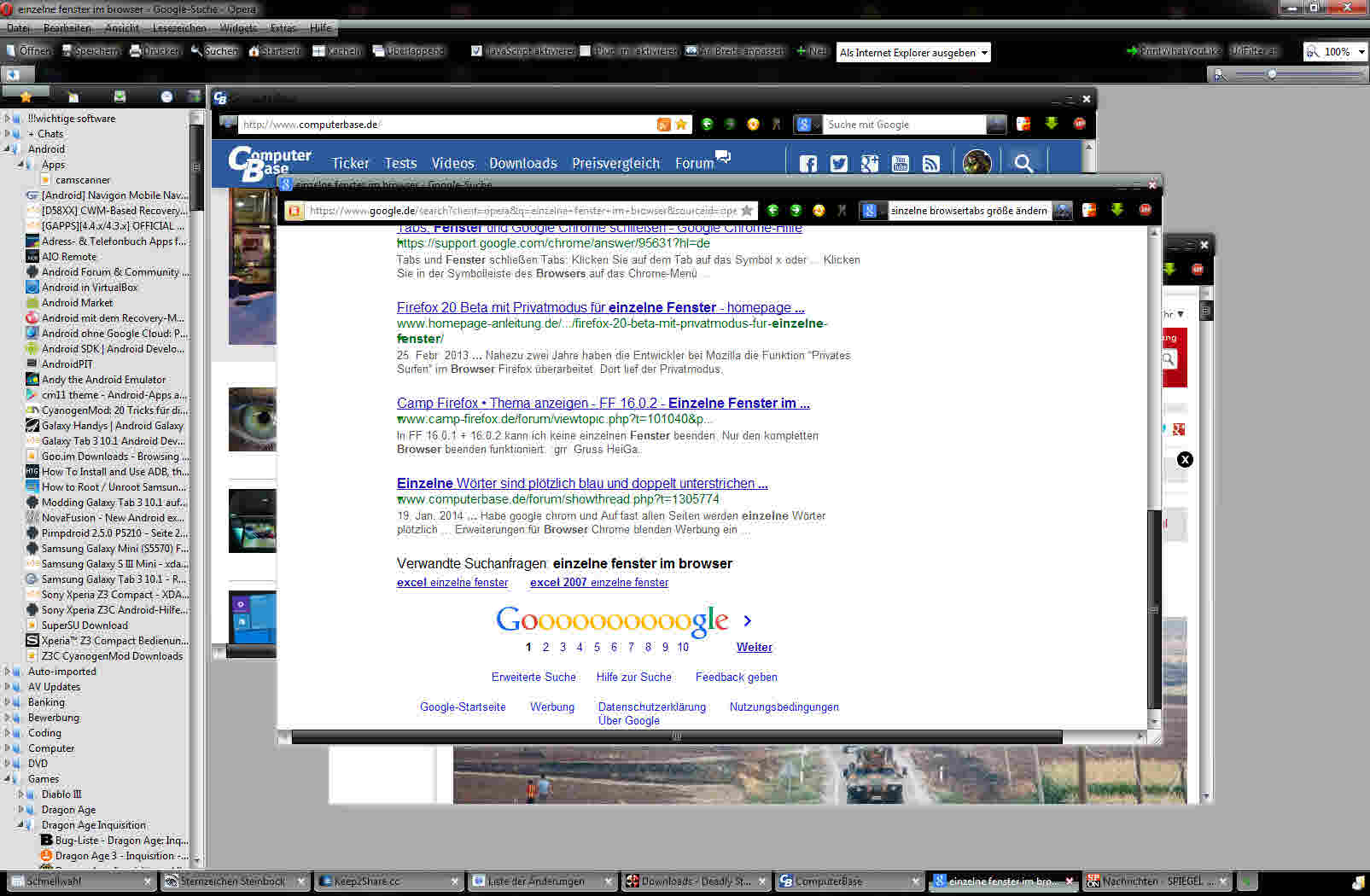This screenshot has height=896, width=1370.
Task: Open the Camp Firefox Thema anzeigen result
Action: point(603,403)
